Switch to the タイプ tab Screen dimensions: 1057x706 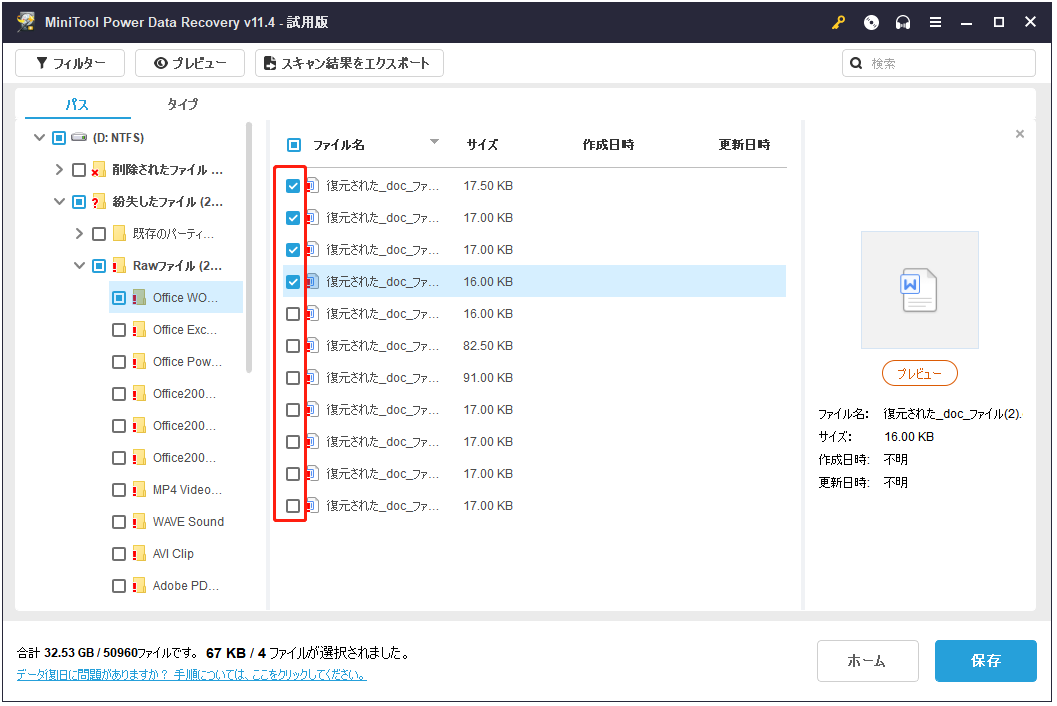183,104
